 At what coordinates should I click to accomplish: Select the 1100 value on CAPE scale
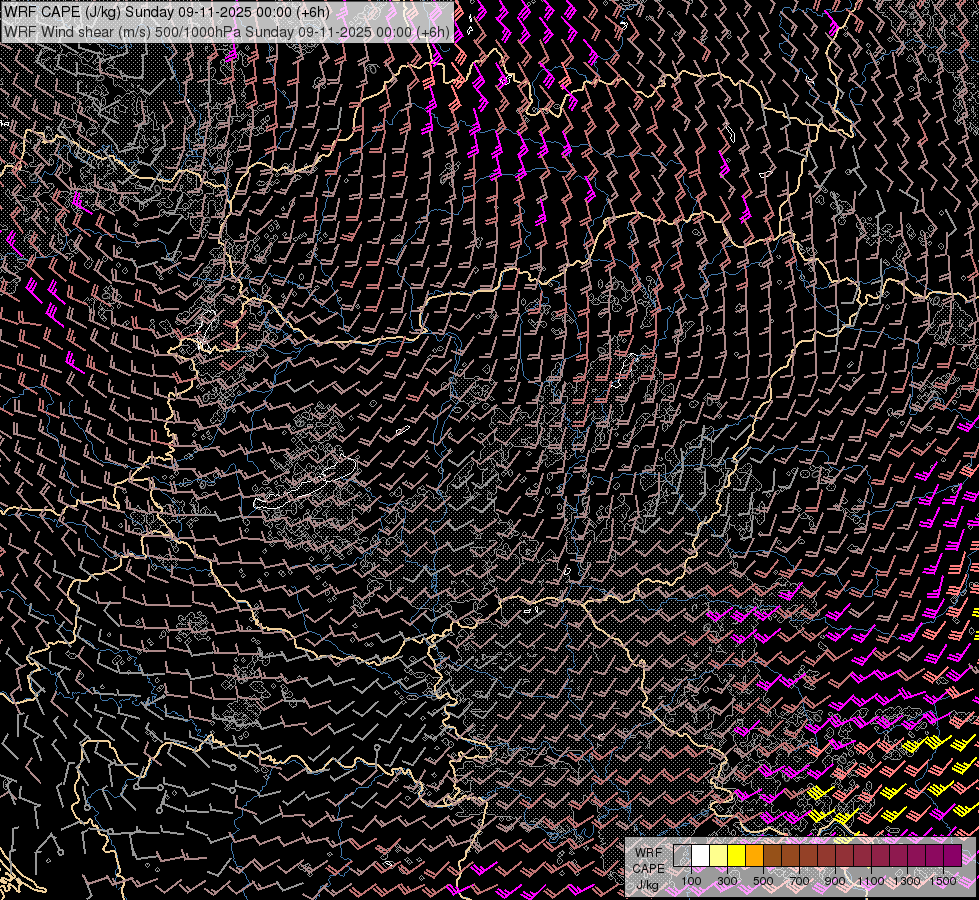pyautogui.click(x=871, y=881)
